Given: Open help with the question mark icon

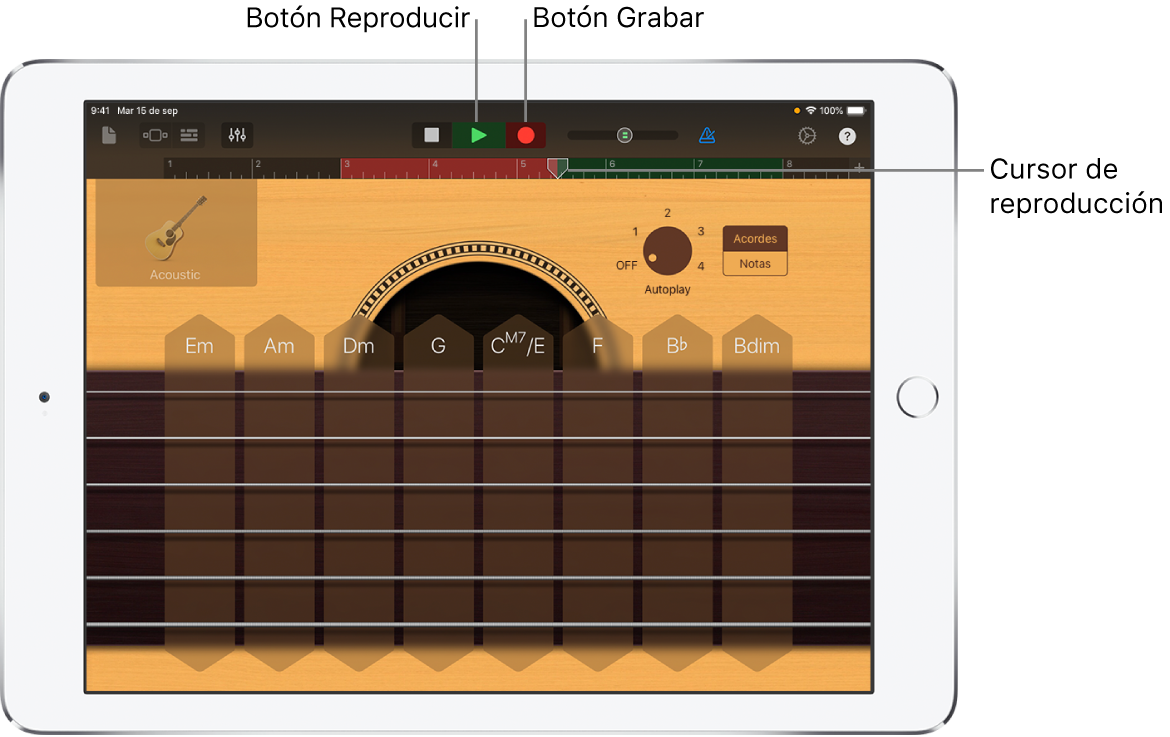Looking at the screenshot, I should pos(847,136).
